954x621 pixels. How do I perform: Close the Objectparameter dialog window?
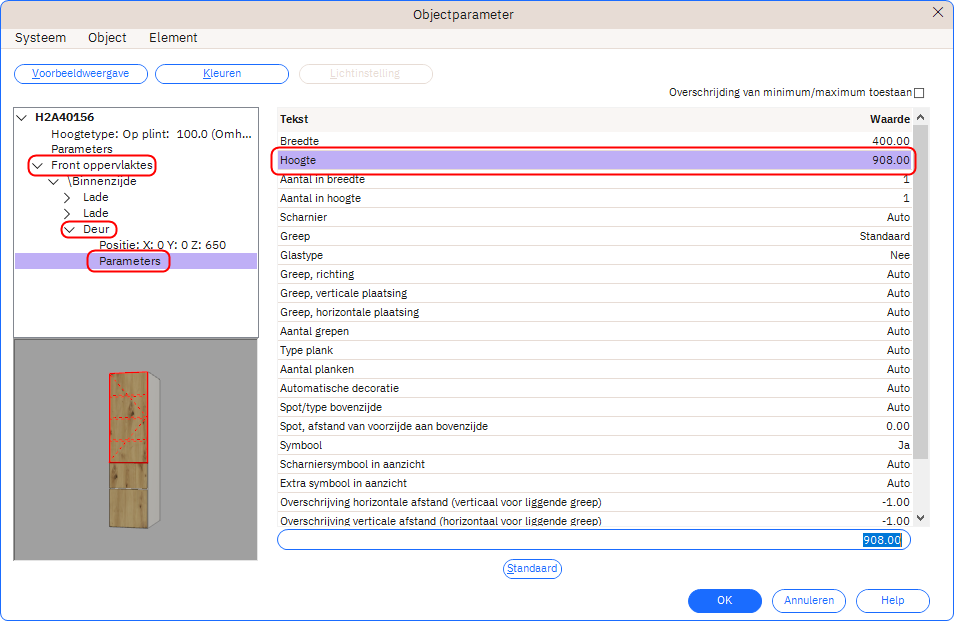(937, 13)
